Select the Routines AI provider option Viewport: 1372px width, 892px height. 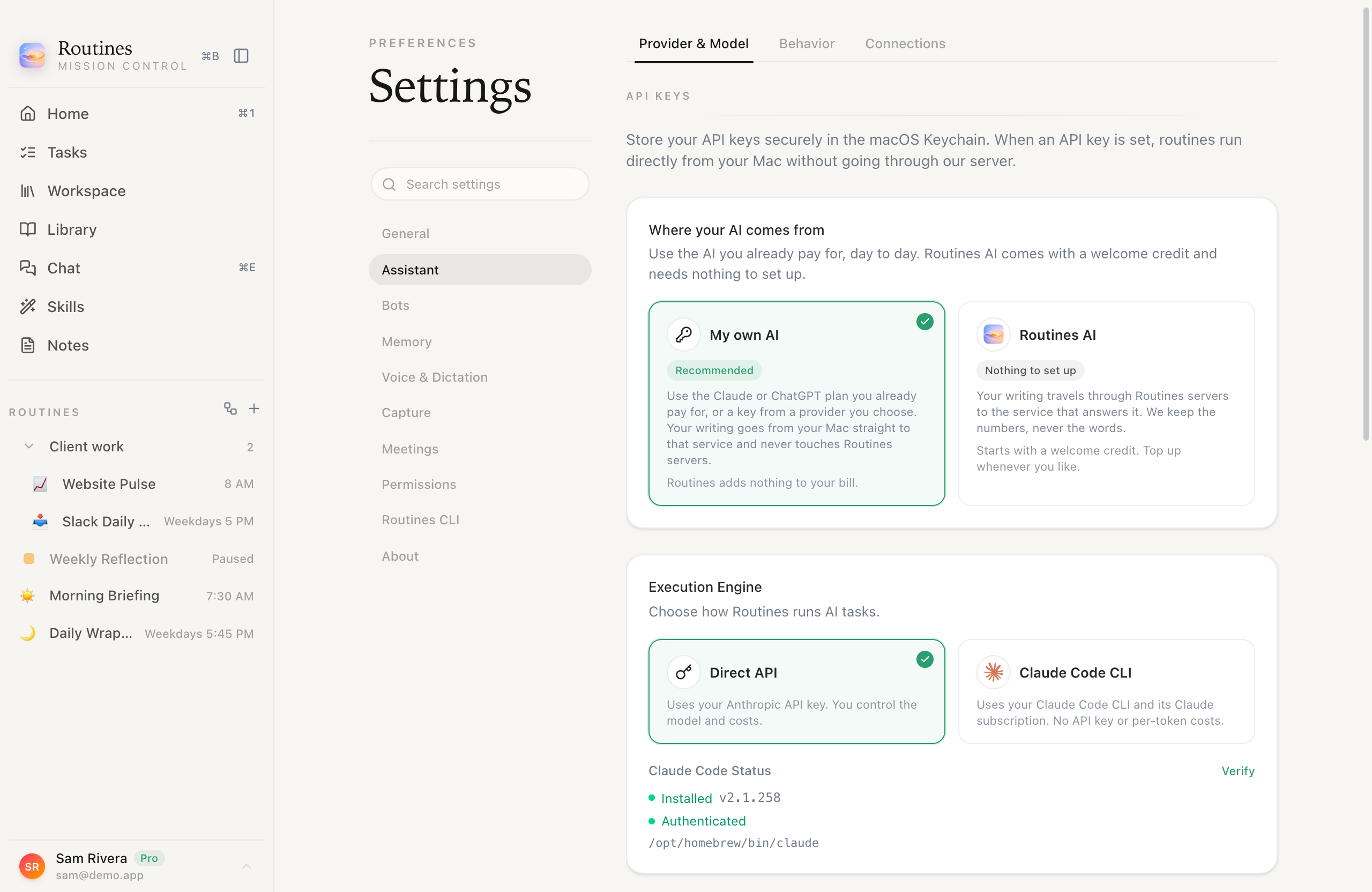point(1106,404)
